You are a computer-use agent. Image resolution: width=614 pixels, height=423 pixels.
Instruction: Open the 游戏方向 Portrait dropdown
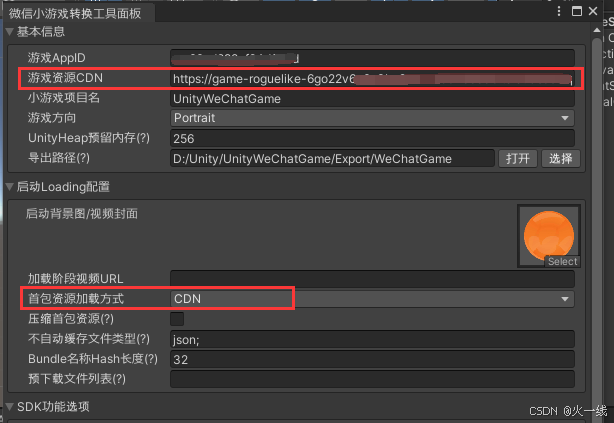coord(372,118)
